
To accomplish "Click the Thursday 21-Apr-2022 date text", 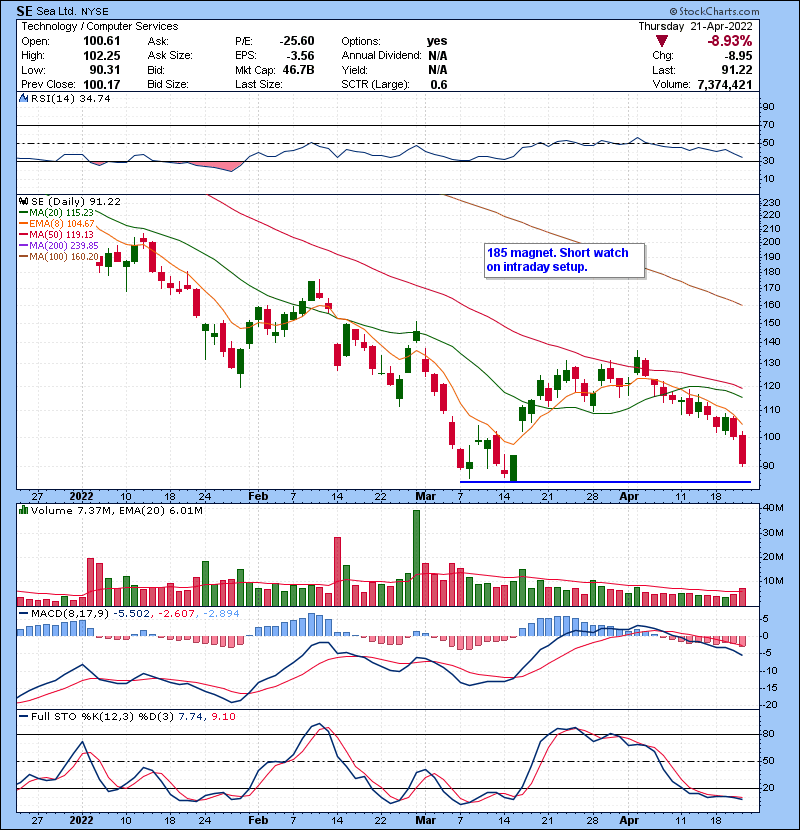I will (695, 26).
